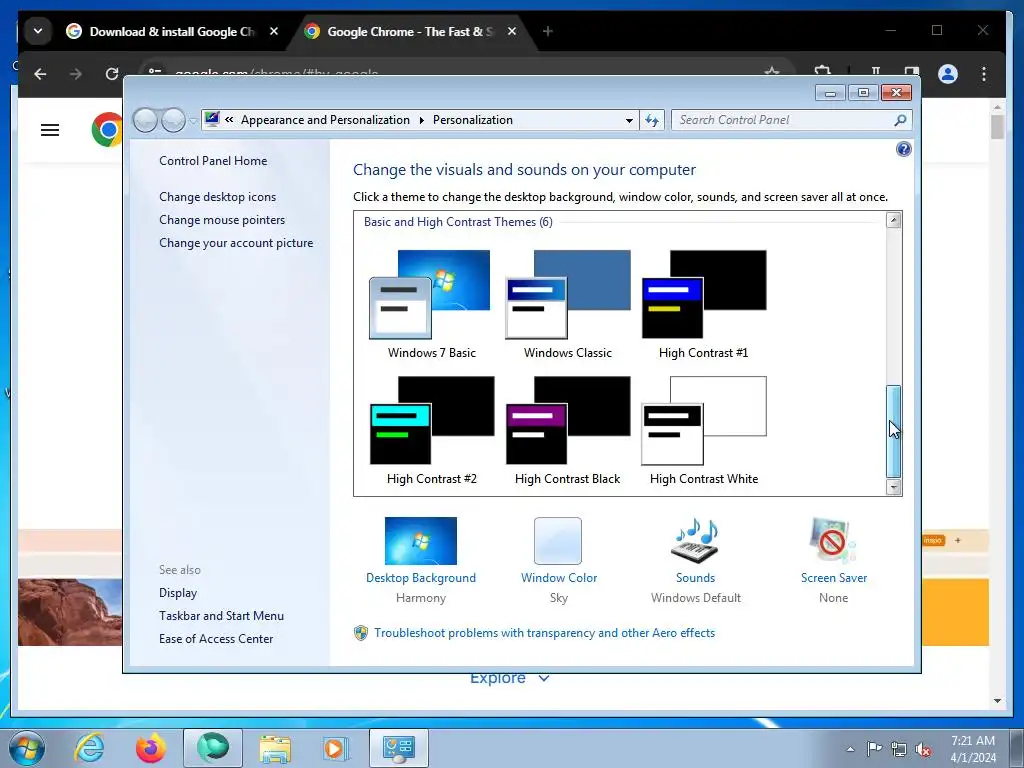Show hidden system tray icons
The image size is (1024, 768).
coord(850,749)
